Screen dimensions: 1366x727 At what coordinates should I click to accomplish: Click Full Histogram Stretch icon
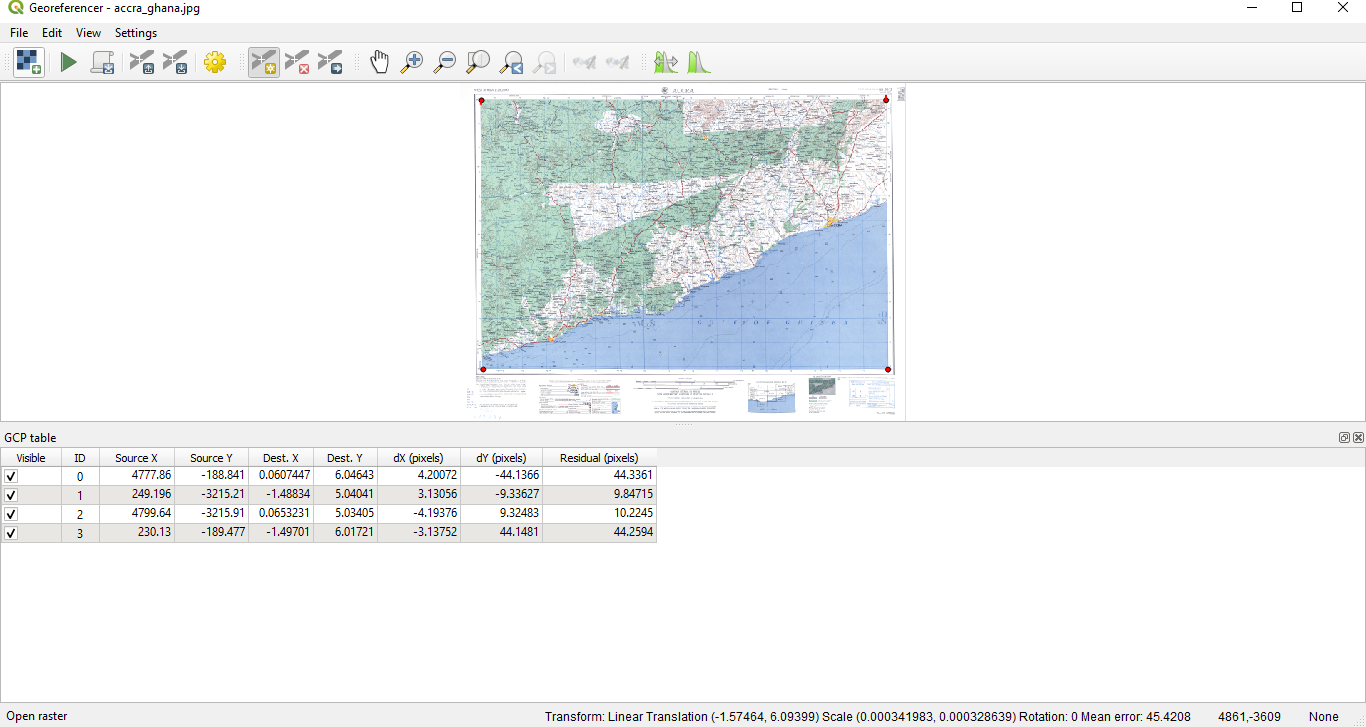(665, 63)
